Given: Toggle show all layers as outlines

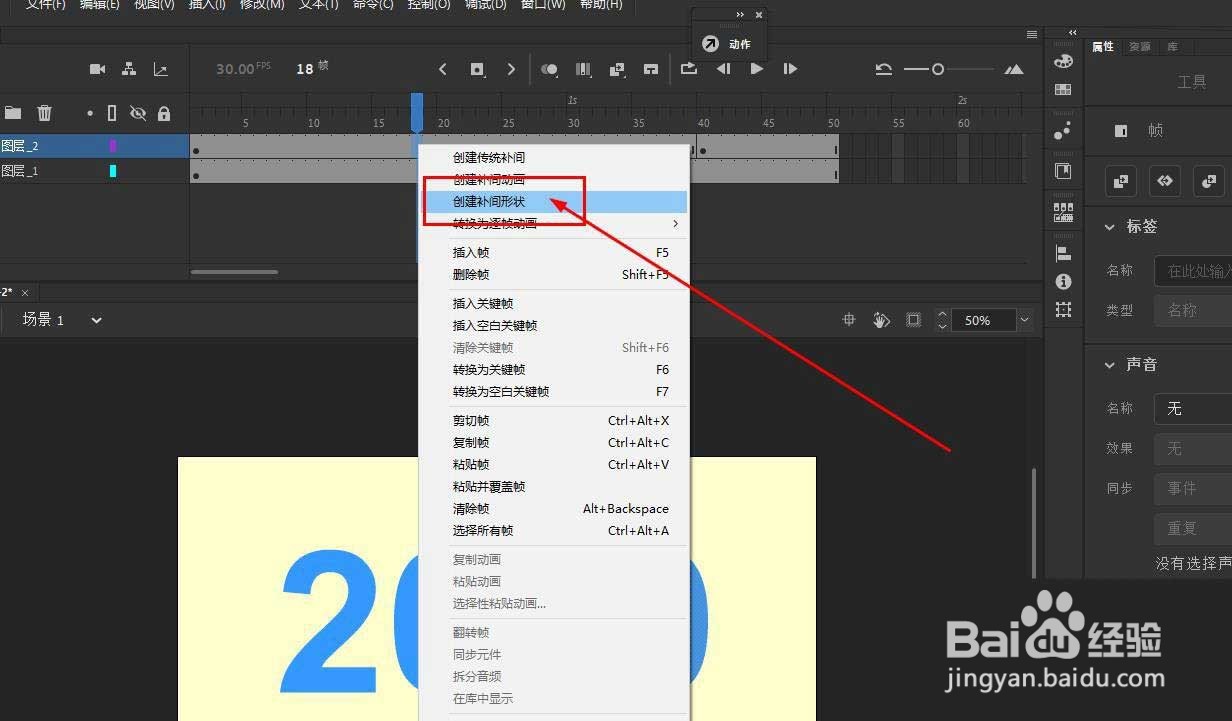Looking at the screenshot, I should click(112, 113).
